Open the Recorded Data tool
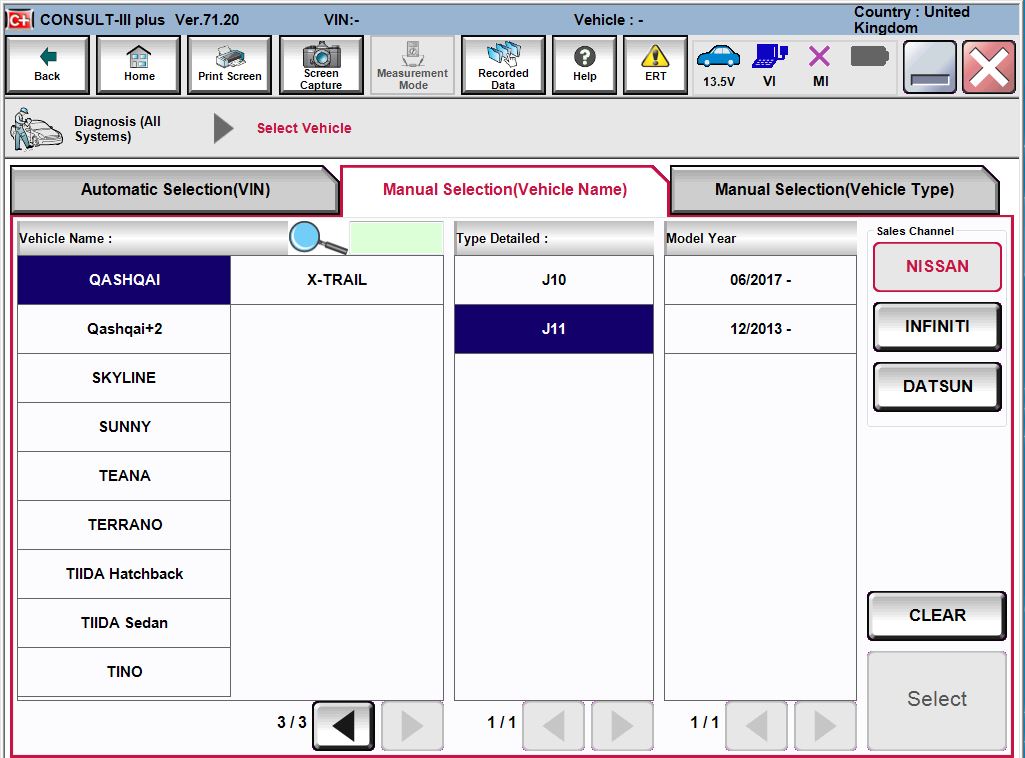 [x=503, y=64]
